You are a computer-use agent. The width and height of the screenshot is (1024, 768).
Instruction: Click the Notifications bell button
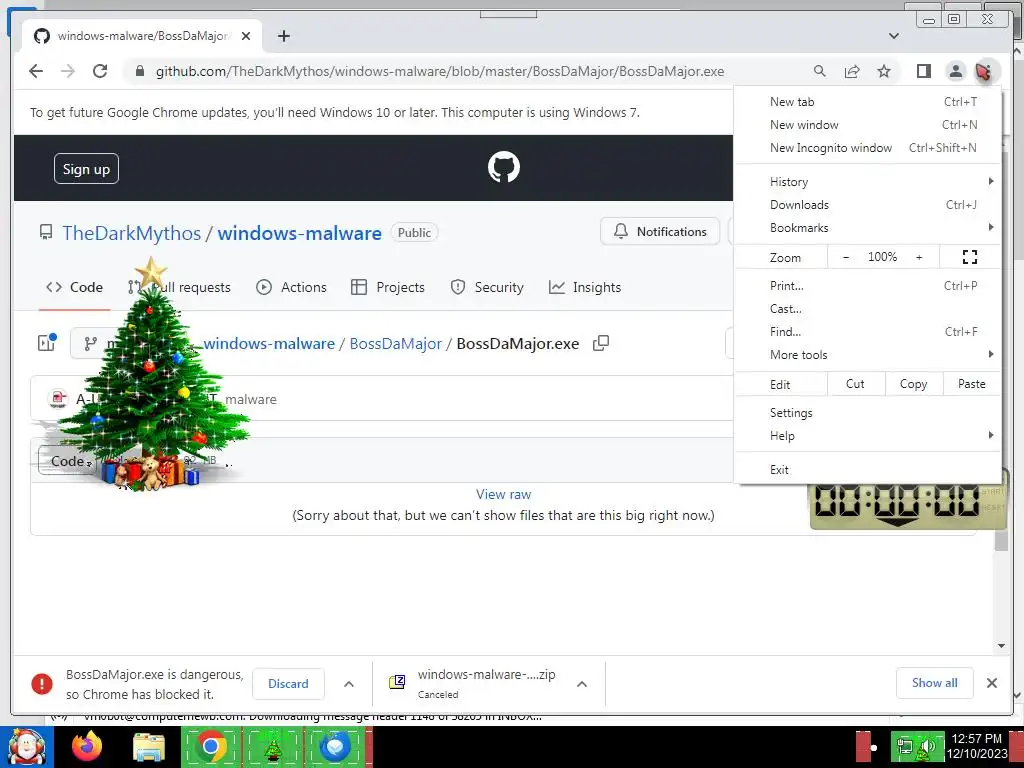pyautogui.click(x=660, y=231)
